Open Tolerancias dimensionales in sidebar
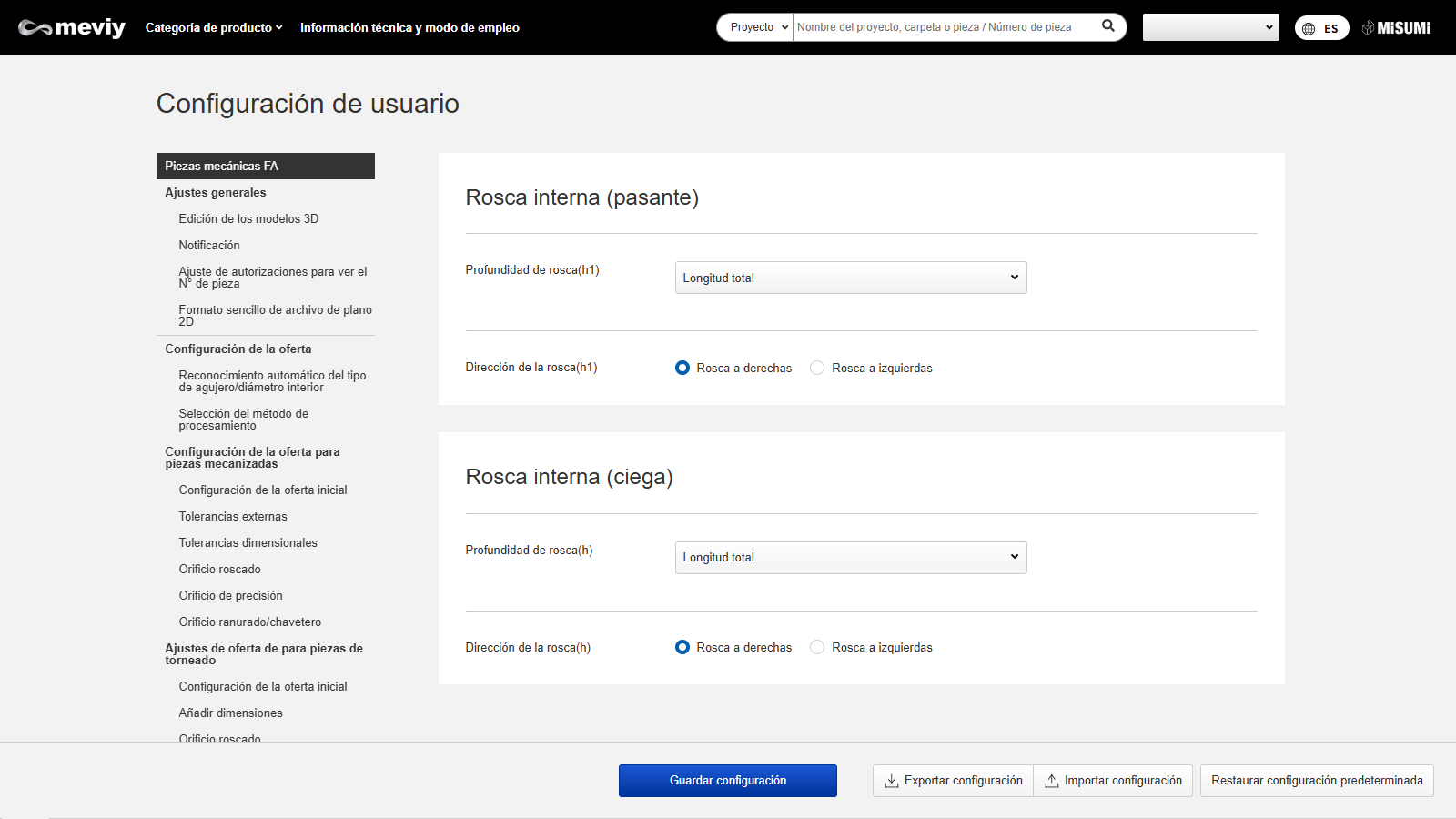Screen dimensions: 1456x819 point(248,542)
